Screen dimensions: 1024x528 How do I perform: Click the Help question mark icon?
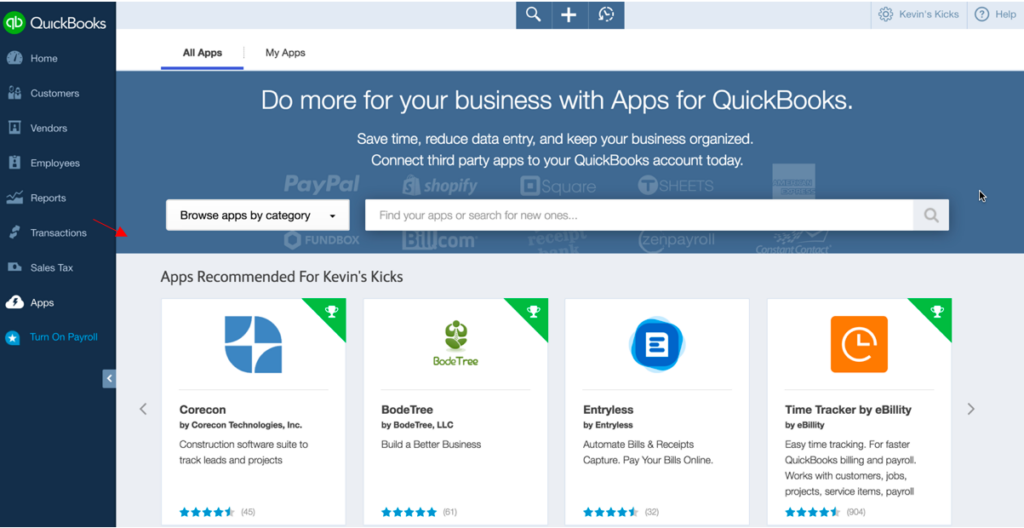coord(982,14)
